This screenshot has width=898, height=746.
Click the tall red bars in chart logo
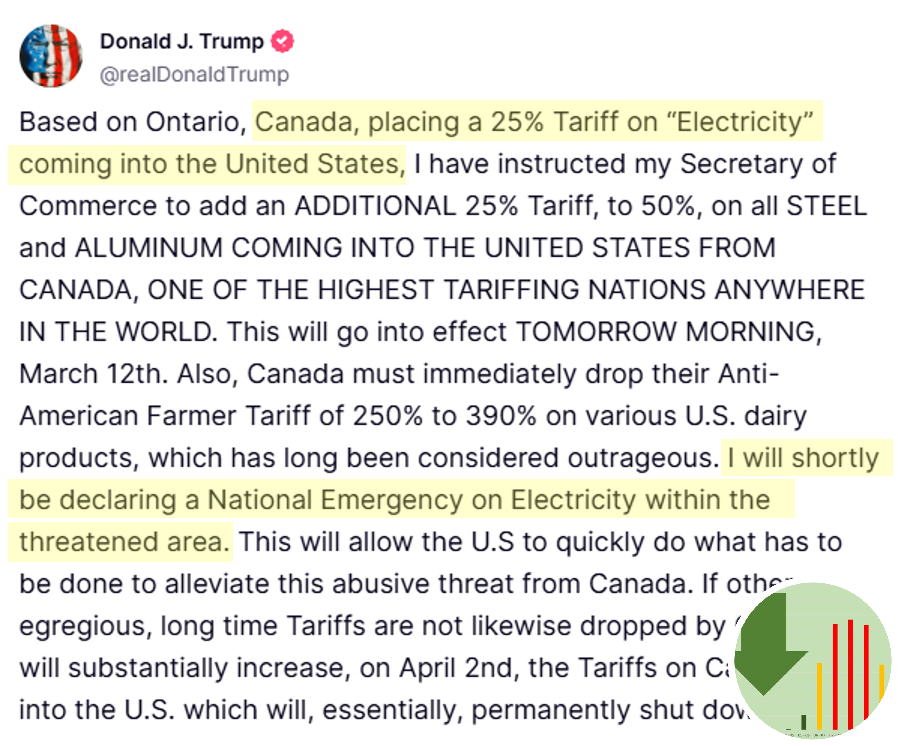click(x=850, y=673)
